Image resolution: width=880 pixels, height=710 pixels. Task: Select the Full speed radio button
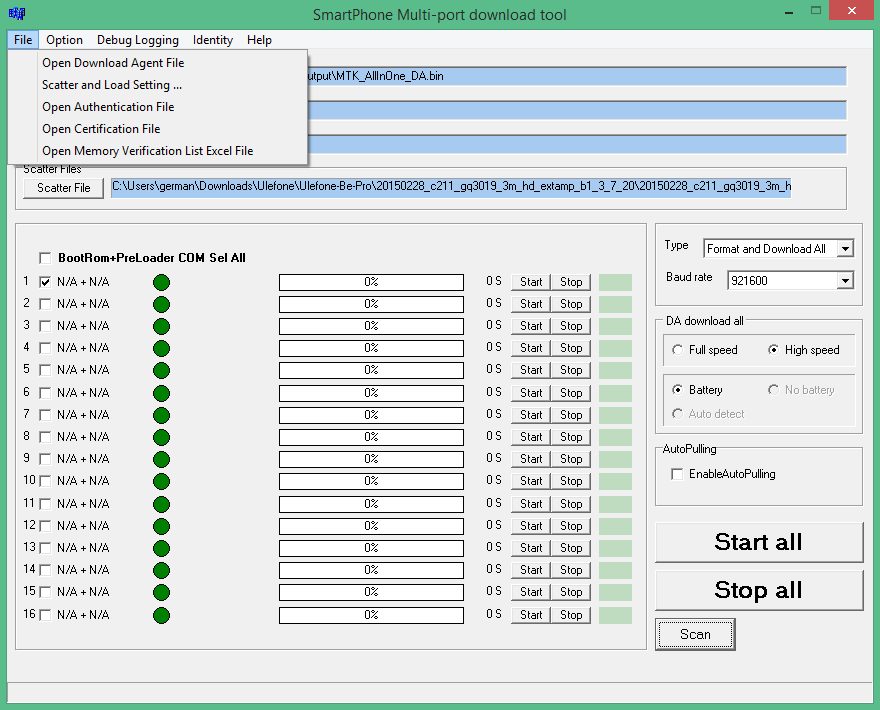[679, 350]
